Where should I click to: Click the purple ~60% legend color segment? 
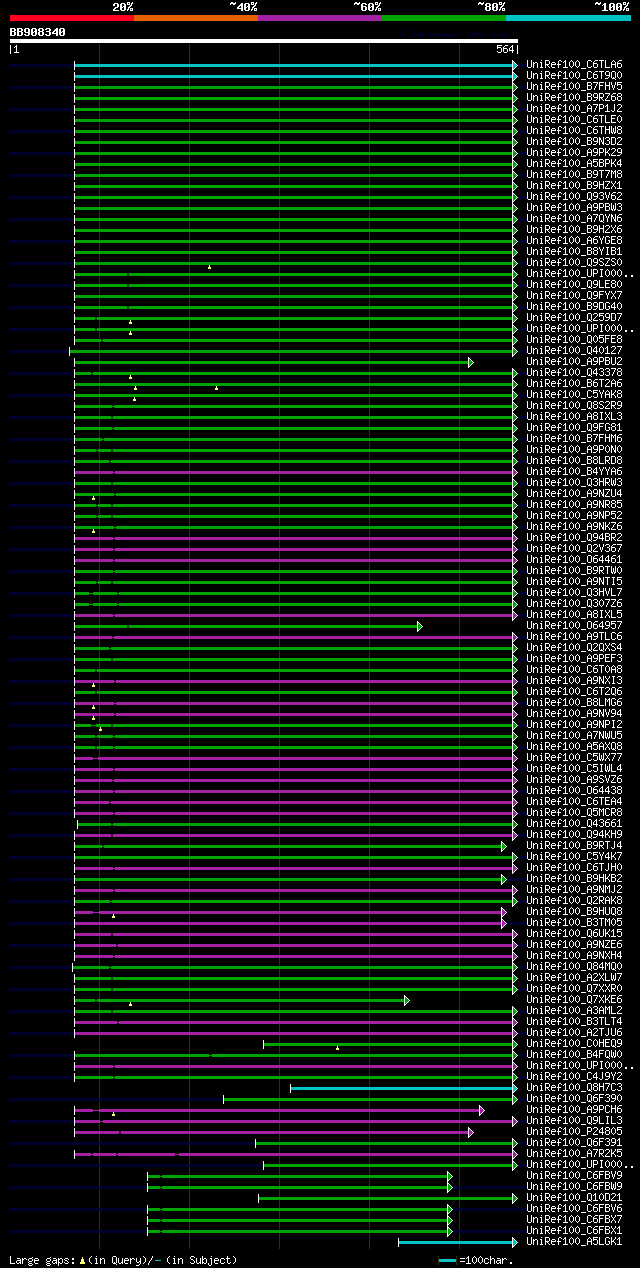[320, 18]
